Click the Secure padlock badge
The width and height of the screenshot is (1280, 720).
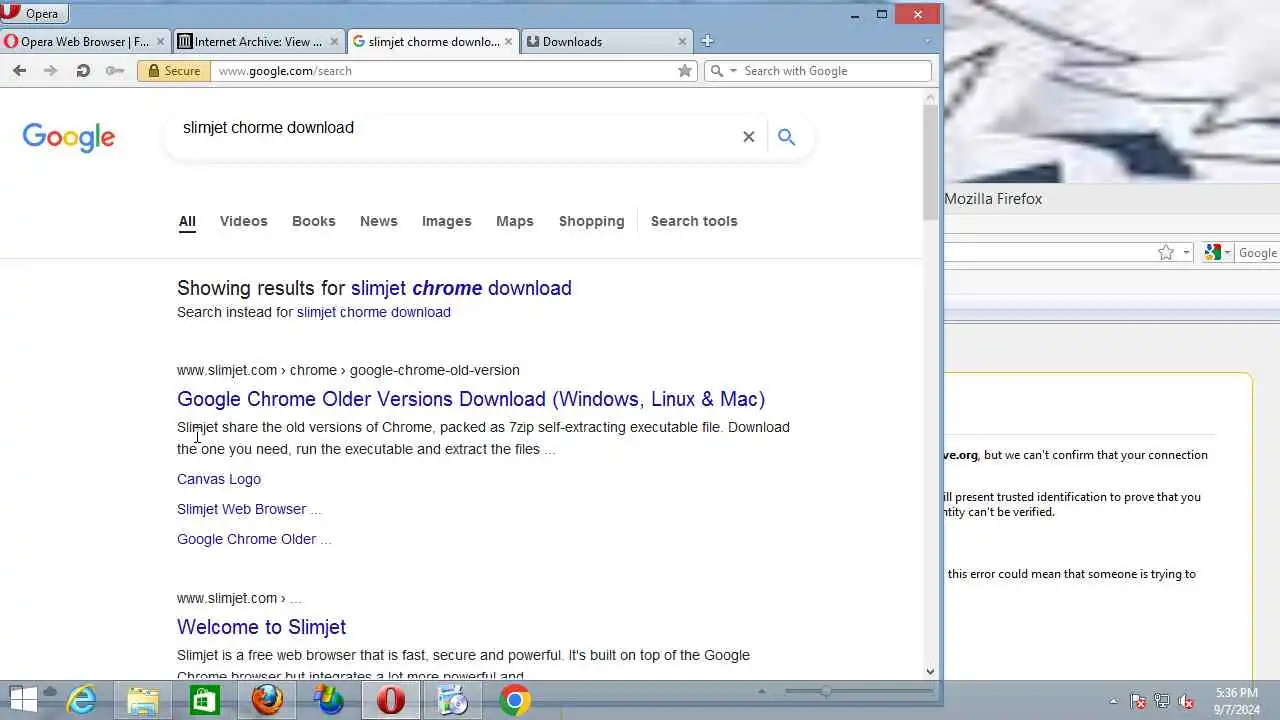click(x=174, y=71)
